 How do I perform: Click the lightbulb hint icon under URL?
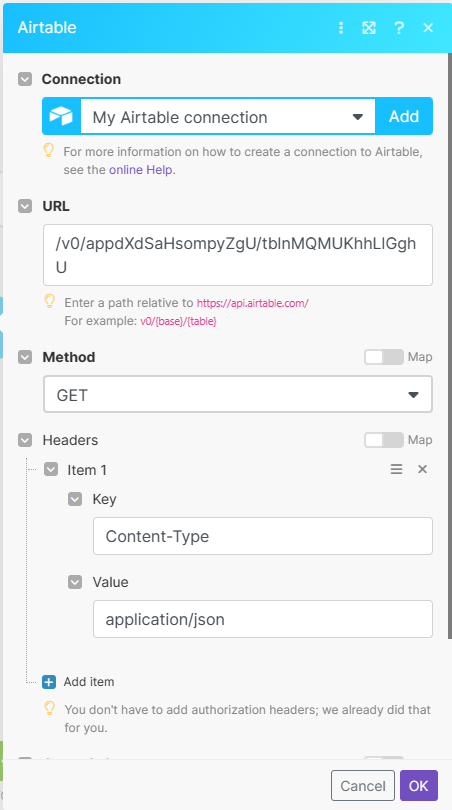tap(49, 301)
